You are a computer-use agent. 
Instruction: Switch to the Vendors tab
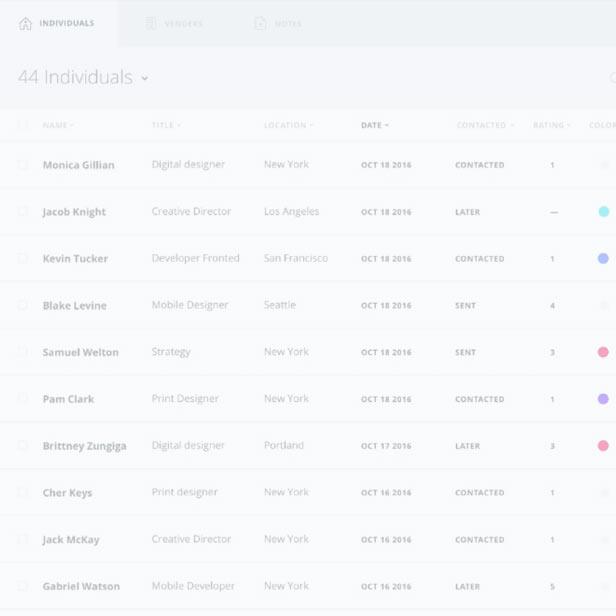[x=183, y=24]
